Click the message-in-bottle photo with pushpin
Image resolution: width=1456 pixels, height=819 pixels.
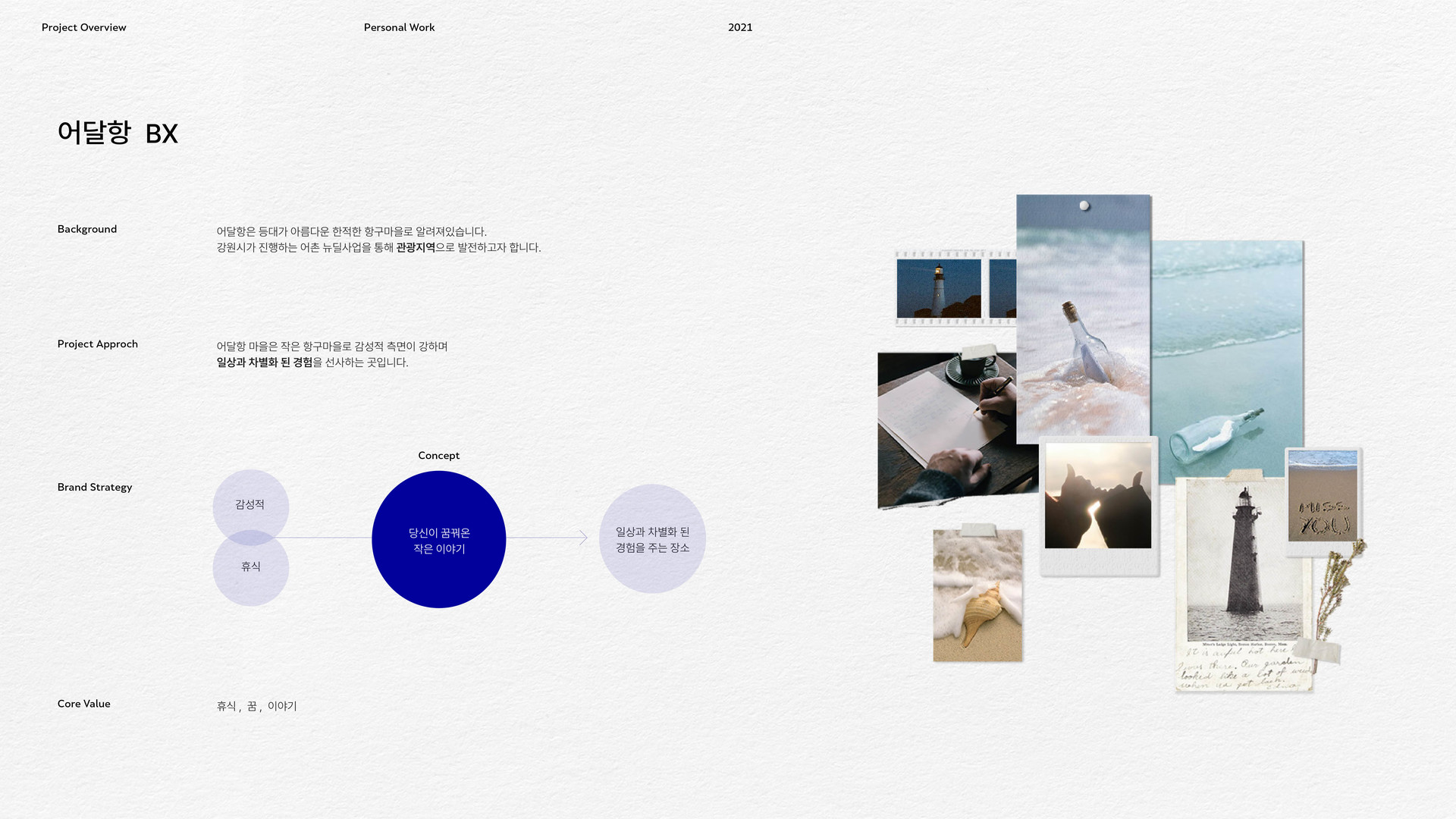(1083, 318)
